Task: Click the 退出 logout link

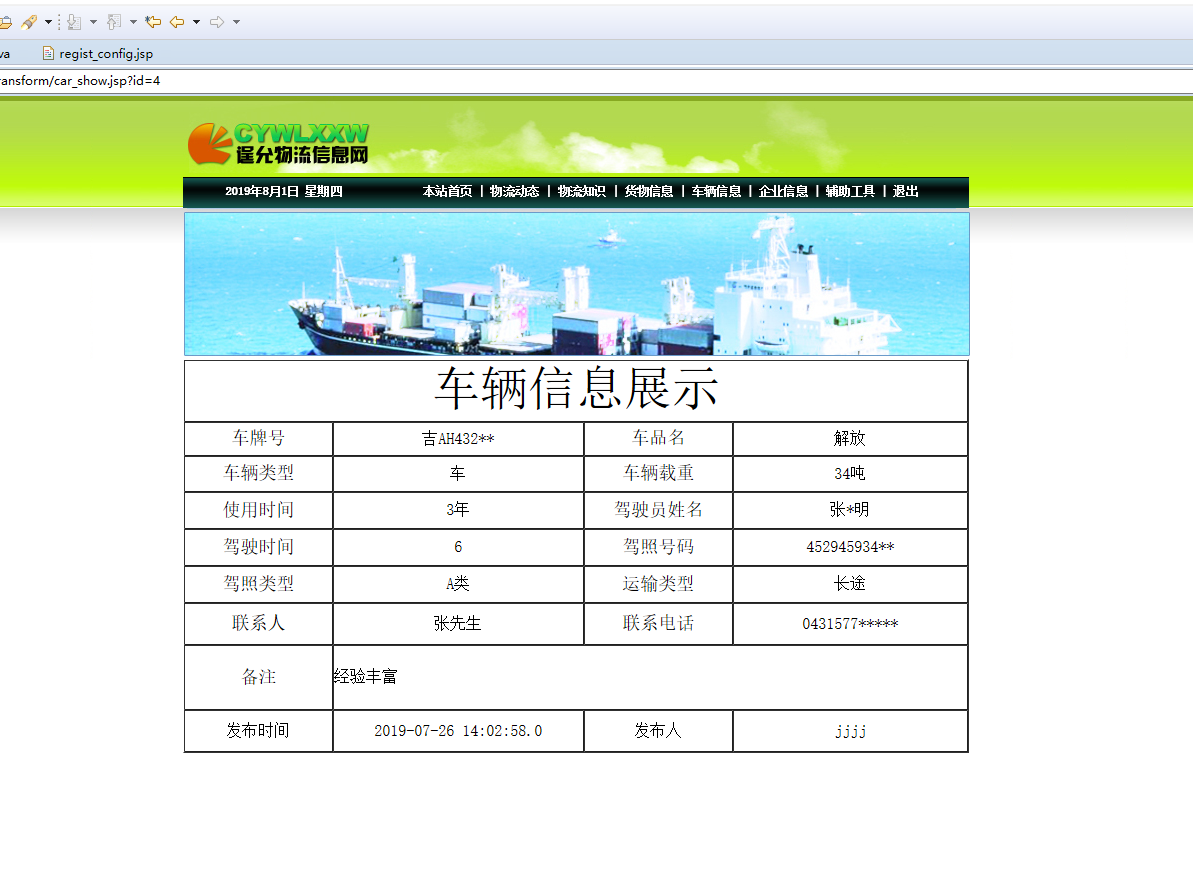Action: click(x=905, y=191)
